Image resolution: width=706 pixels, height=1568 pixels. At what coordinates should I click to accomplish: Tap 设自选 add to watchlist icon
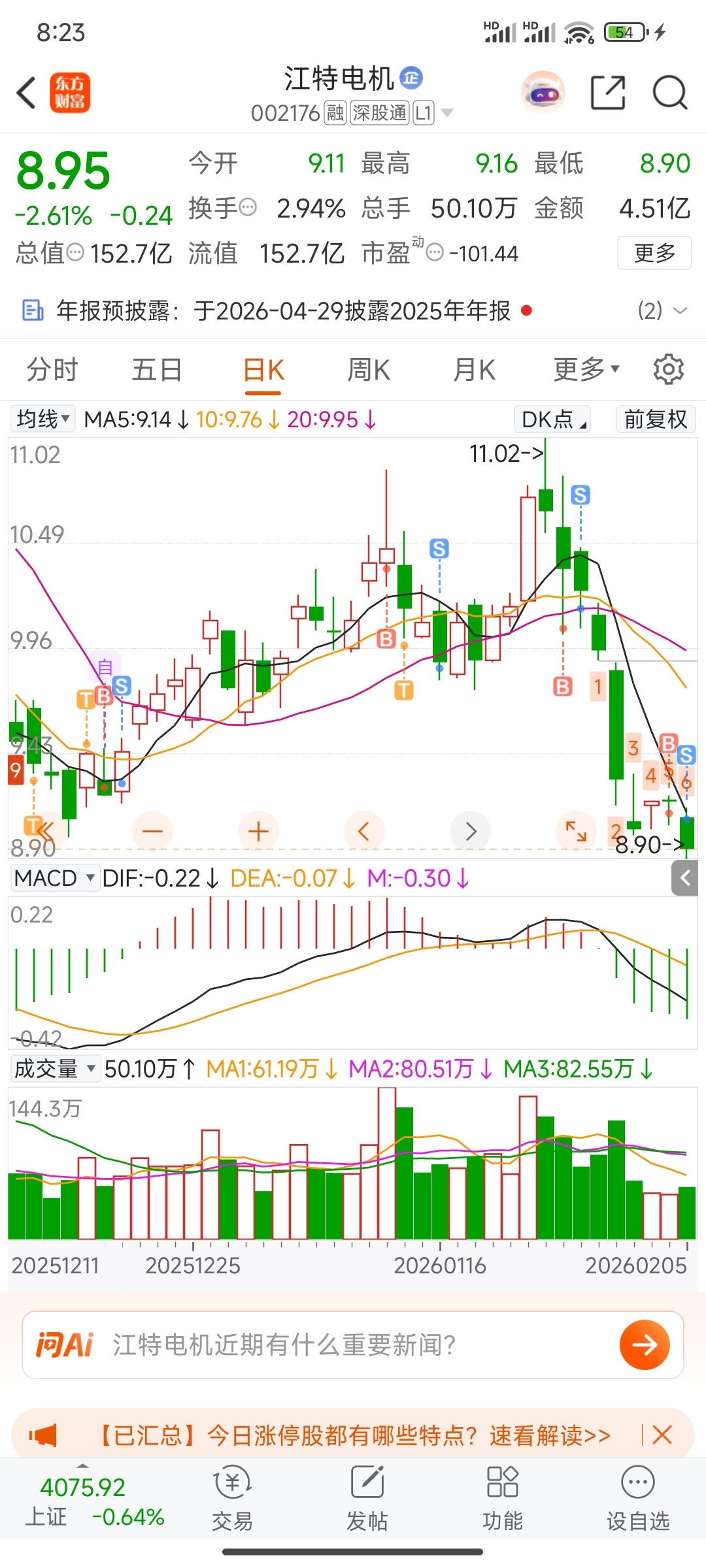(x=638, y=1499)
